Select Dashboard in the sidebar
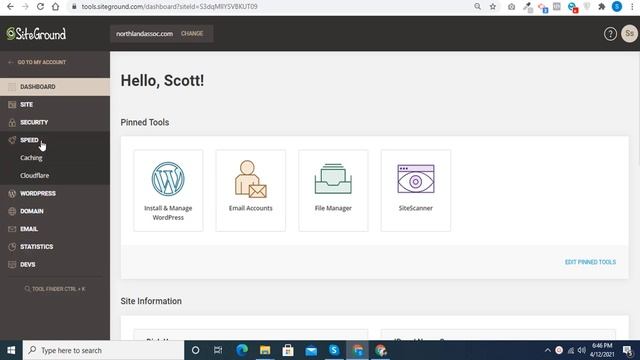This screenshot has width=640, height=360. point(55,87)
